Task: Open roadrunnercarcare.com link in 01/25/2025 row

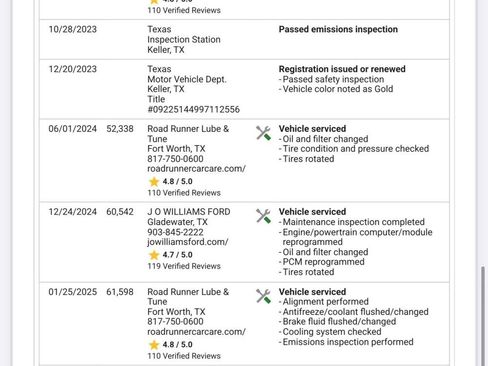Action: point(196,332)
